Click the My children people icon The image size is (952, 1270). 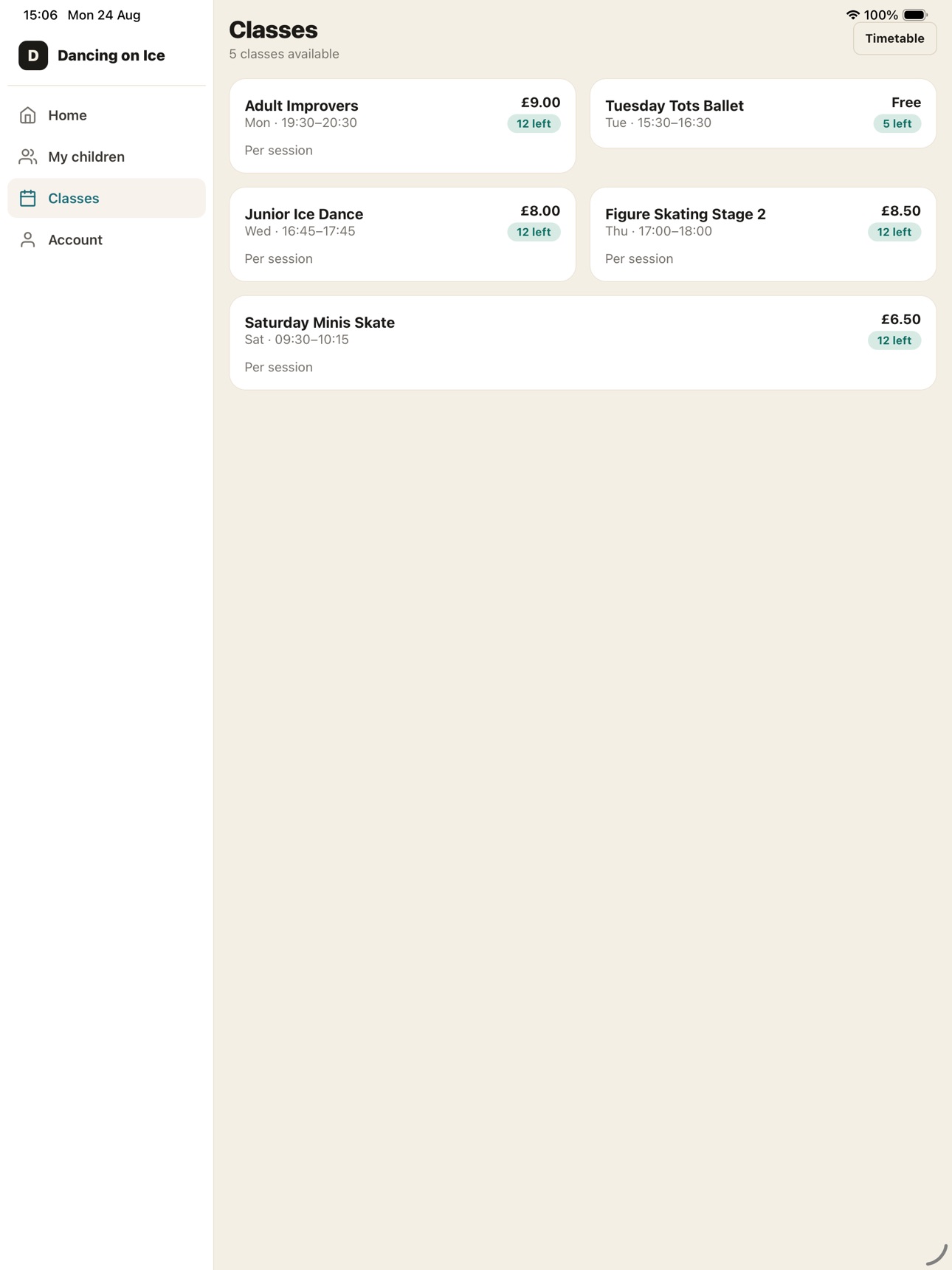click(x=28, y=157)
